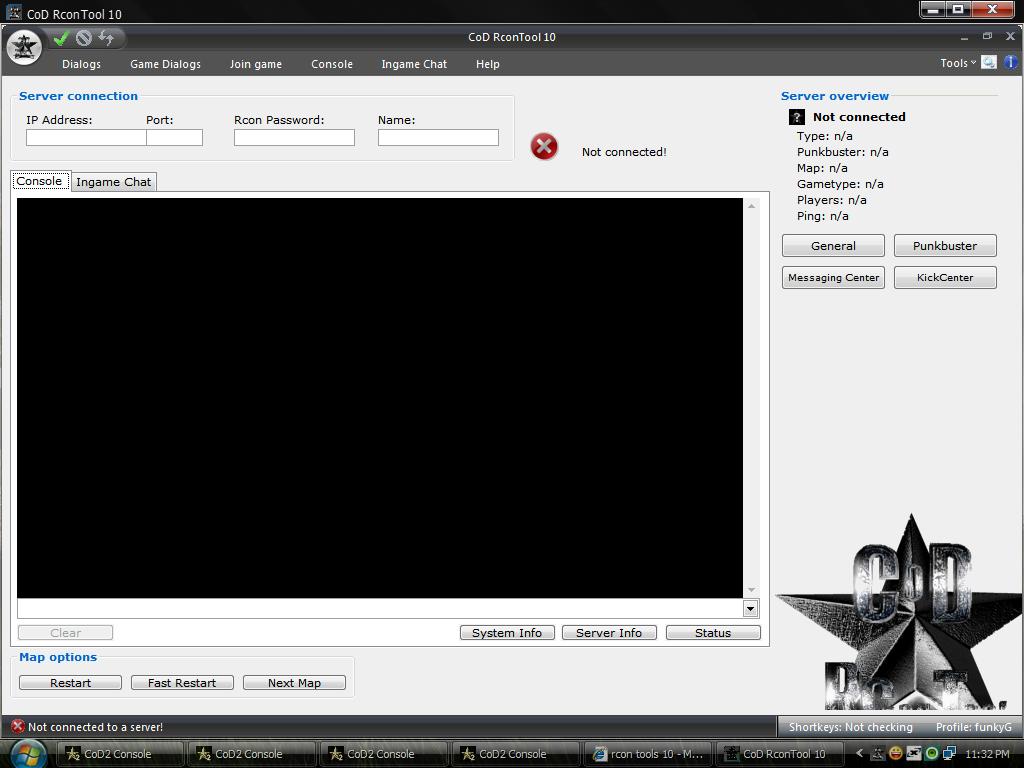Click the Windows Start orb

pos(27,754)
